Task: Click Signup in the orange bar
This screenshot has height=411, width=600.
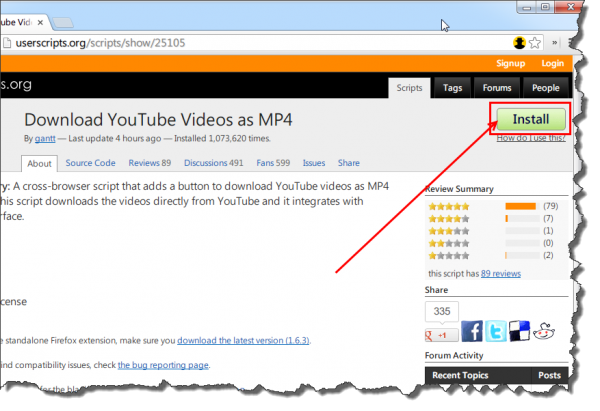Action: tap(510, 64)
